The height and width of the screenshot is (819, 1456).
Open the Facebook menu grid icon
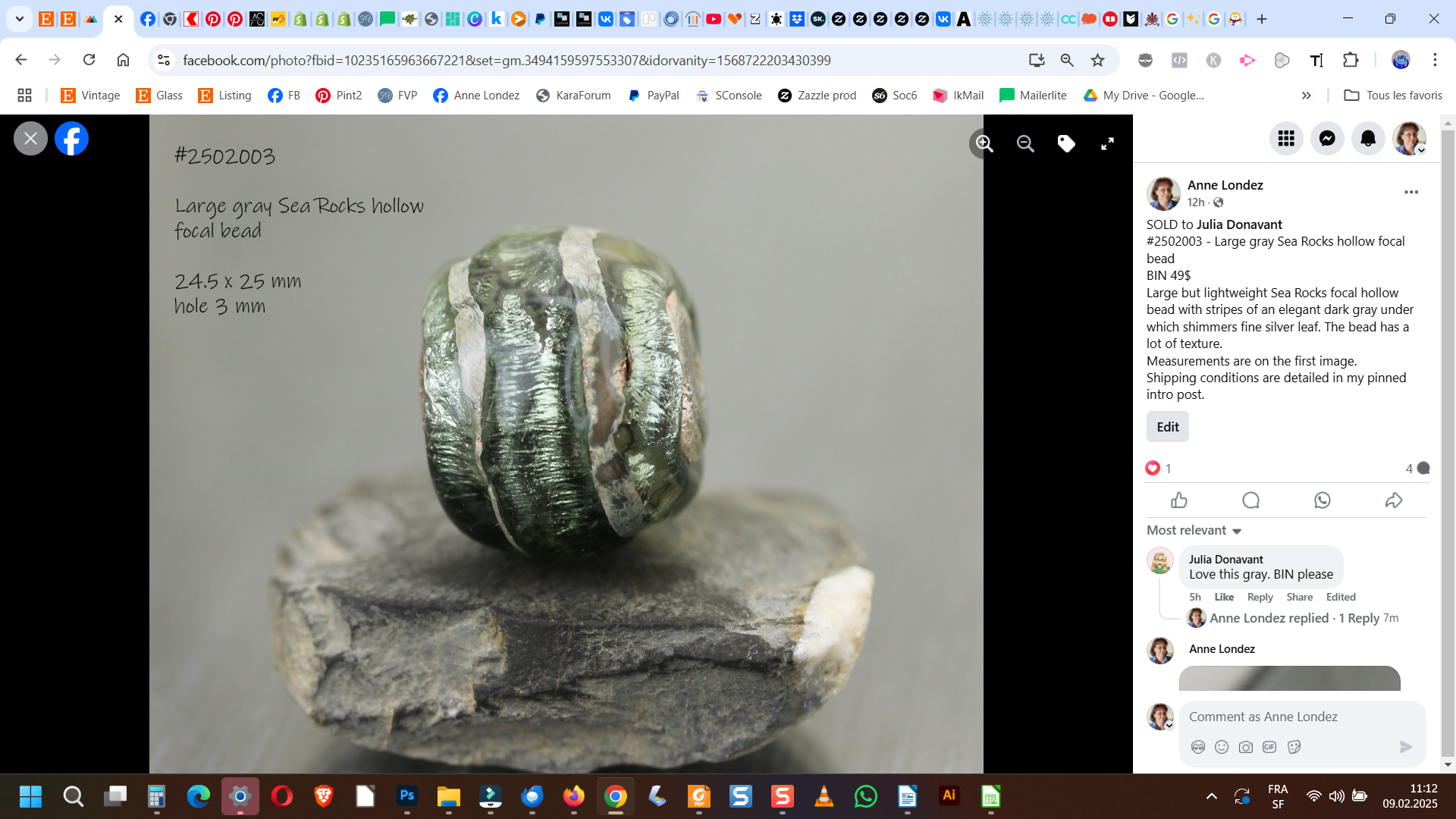coord(1286,138)
